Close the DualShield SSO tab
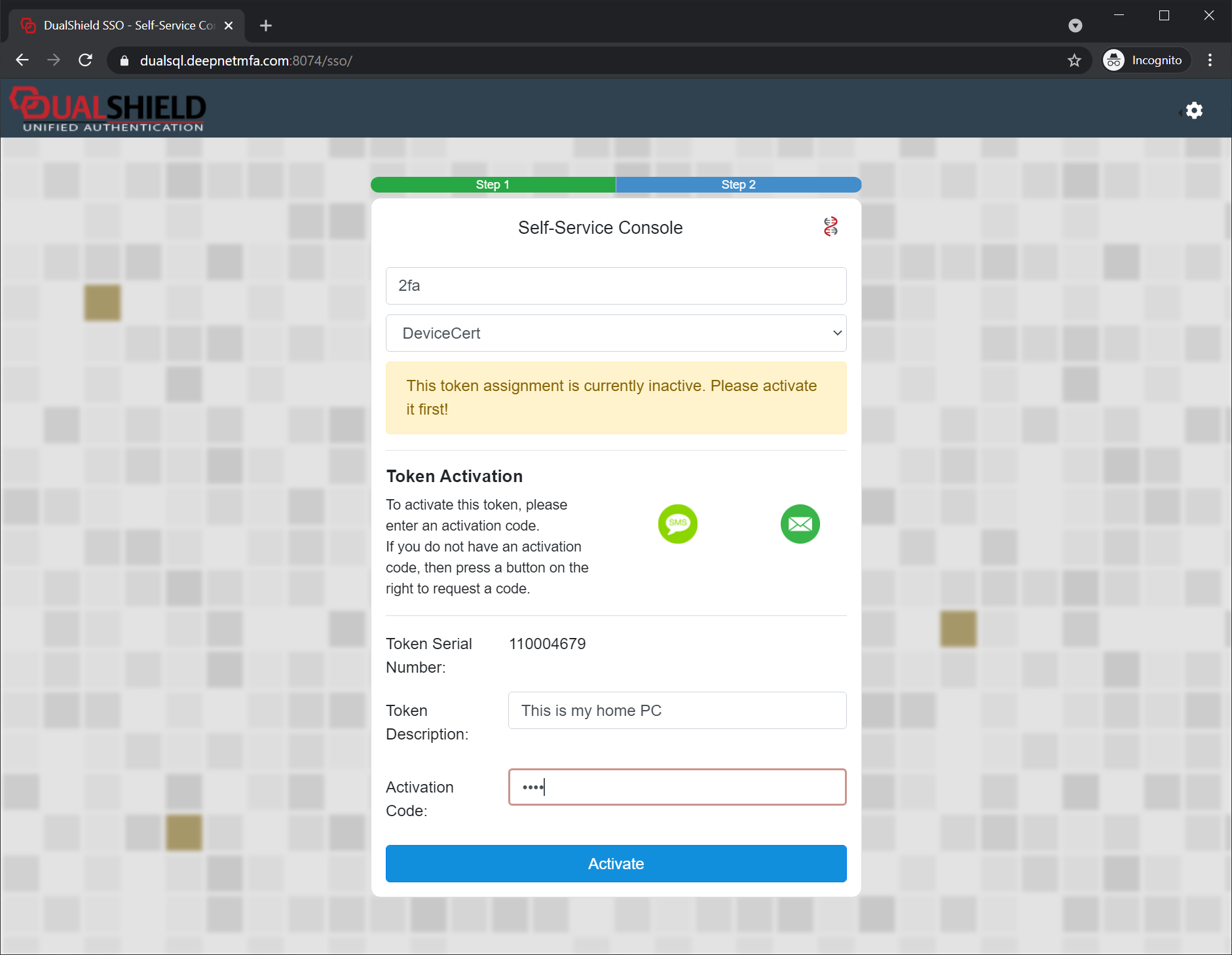Image resolution: width=1232 pixels, height=955 pixels. (x=229, y=26)
